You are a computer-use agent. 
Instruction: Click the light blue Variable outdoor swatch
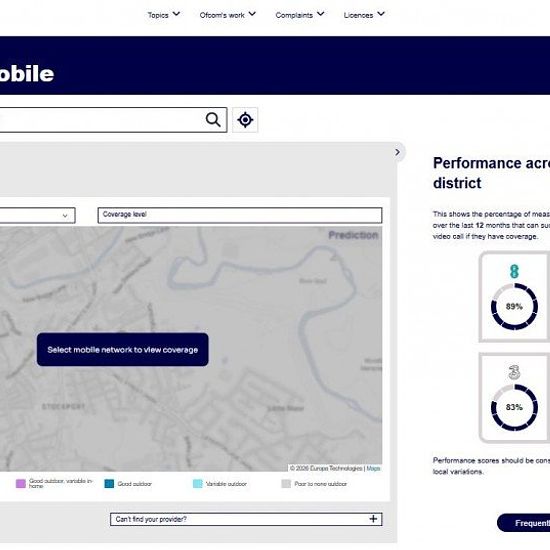pos(198,484)
